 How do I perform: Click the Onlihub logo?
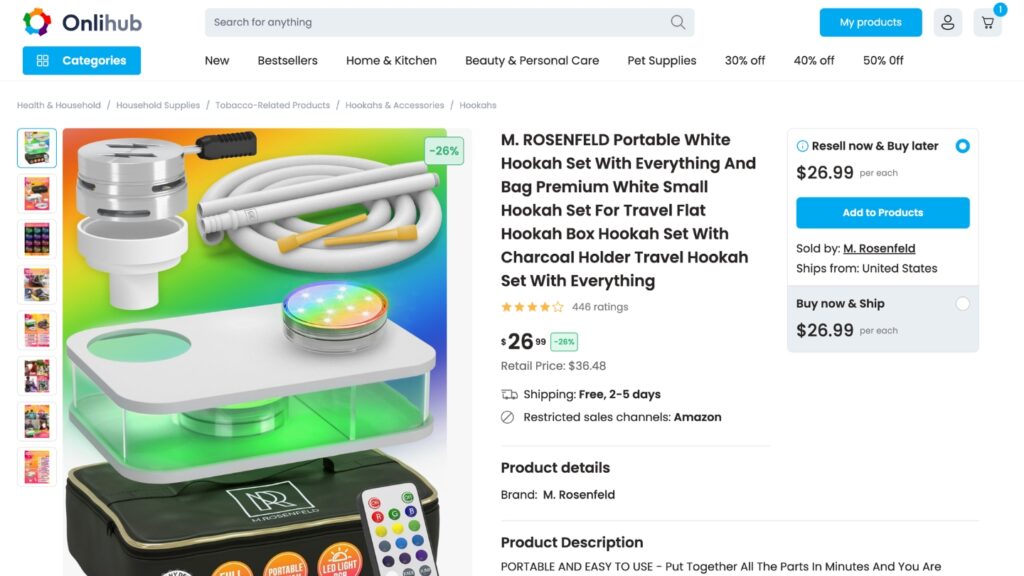pyautogui.click(x=82, y=22)
